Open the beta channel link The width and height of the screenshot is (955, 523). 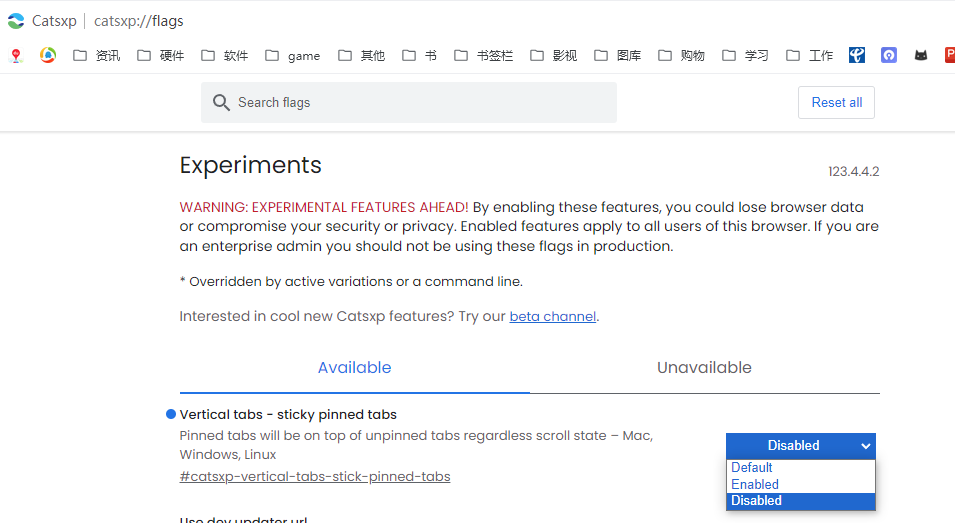click(x=552, y=317)
